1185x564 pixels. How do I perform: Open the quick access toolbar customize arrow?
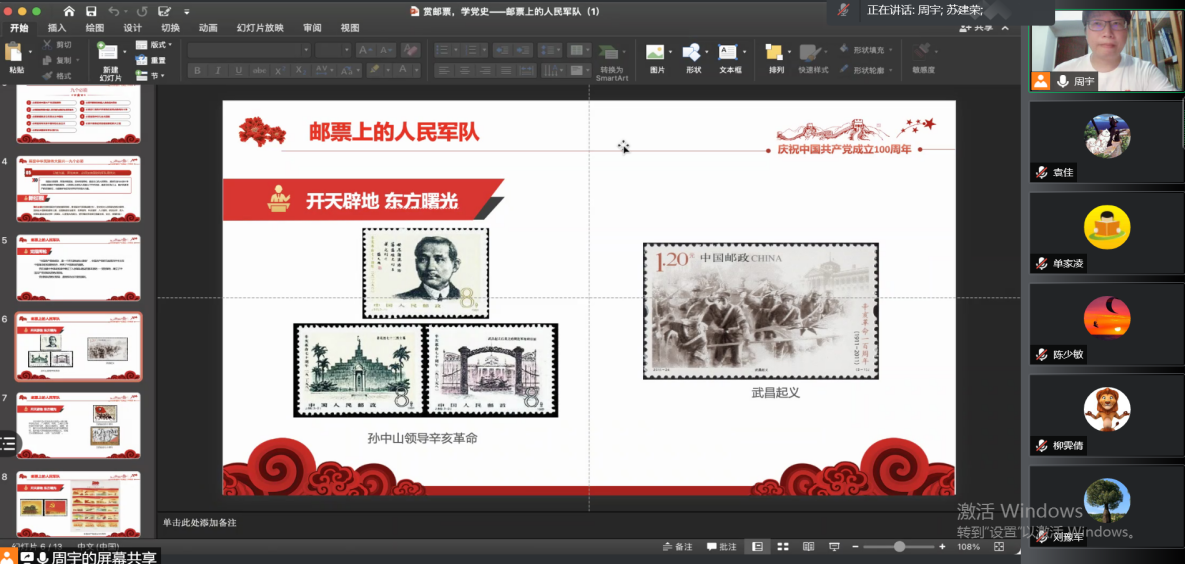point(187,12)
